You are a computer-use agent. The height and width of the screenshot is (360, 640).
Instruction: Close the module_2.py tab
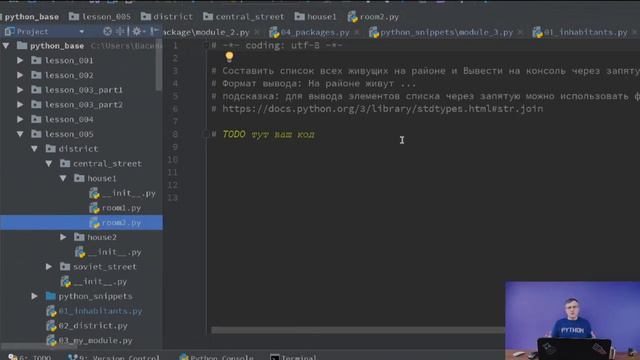pos(257,32)
